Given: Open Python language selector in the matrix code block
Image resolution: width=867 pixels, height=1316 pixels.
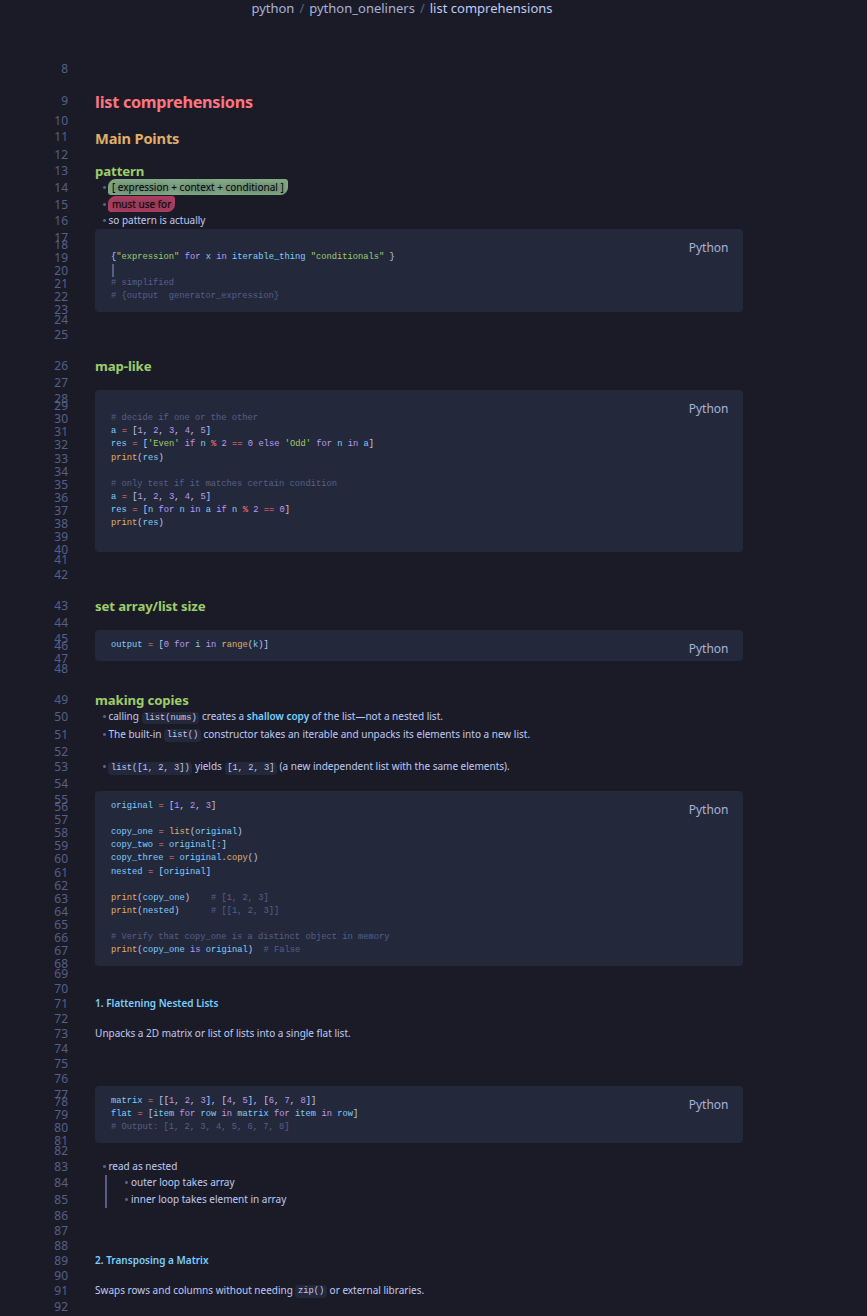Looking at the screenshot, I should [708, 1105].
